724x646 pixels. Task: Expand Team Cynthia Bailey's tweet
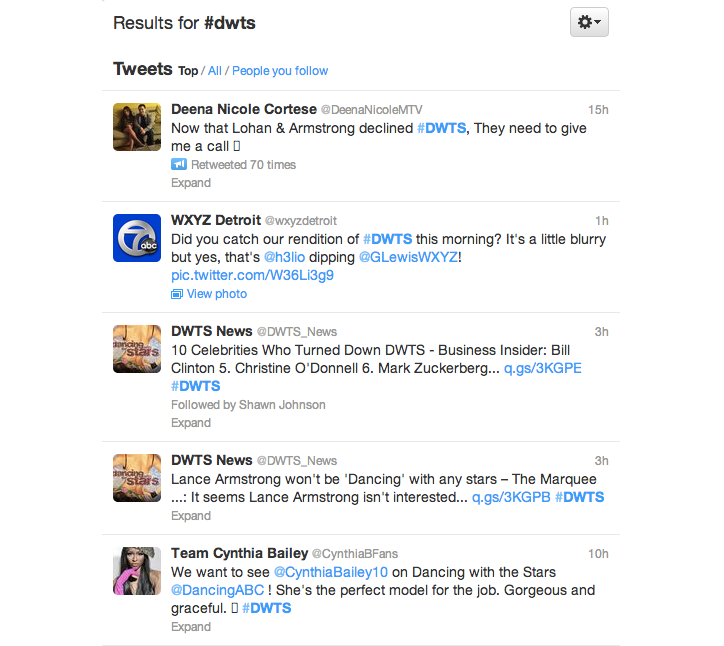pos(191,627)
